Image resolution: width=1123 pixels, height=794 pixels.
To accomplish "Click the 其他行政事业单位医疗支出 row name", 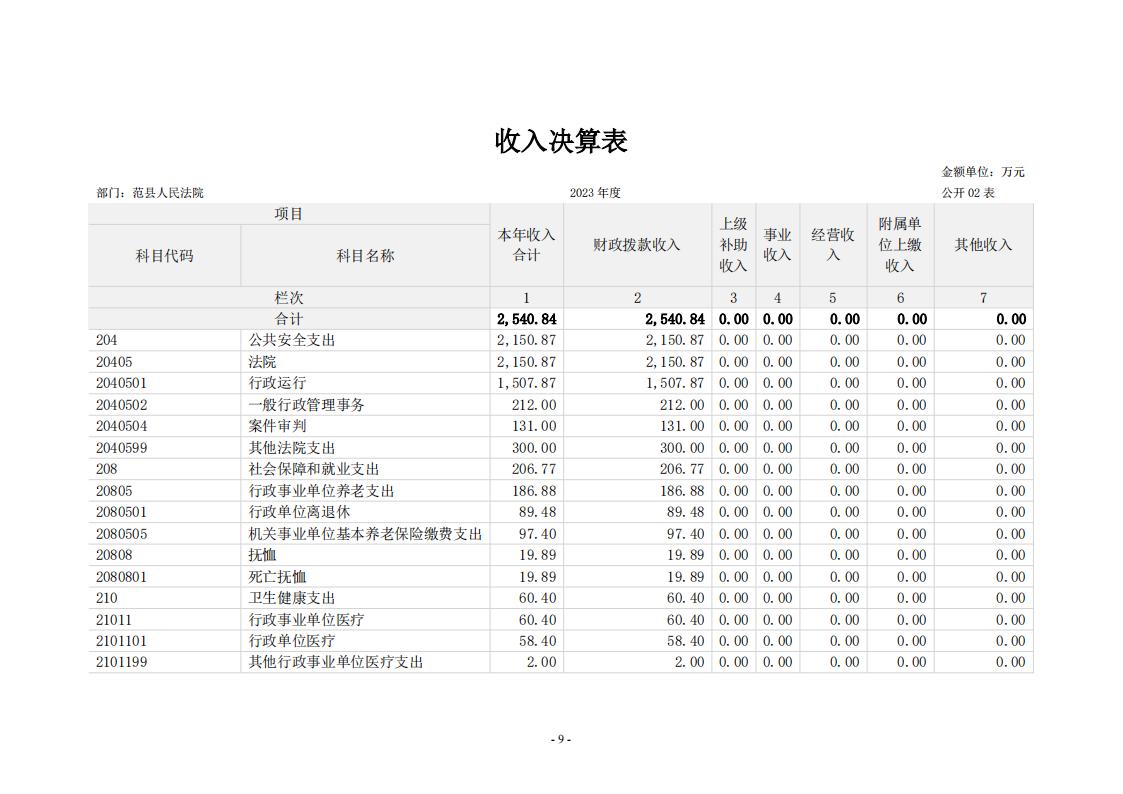I will [336, 662].
